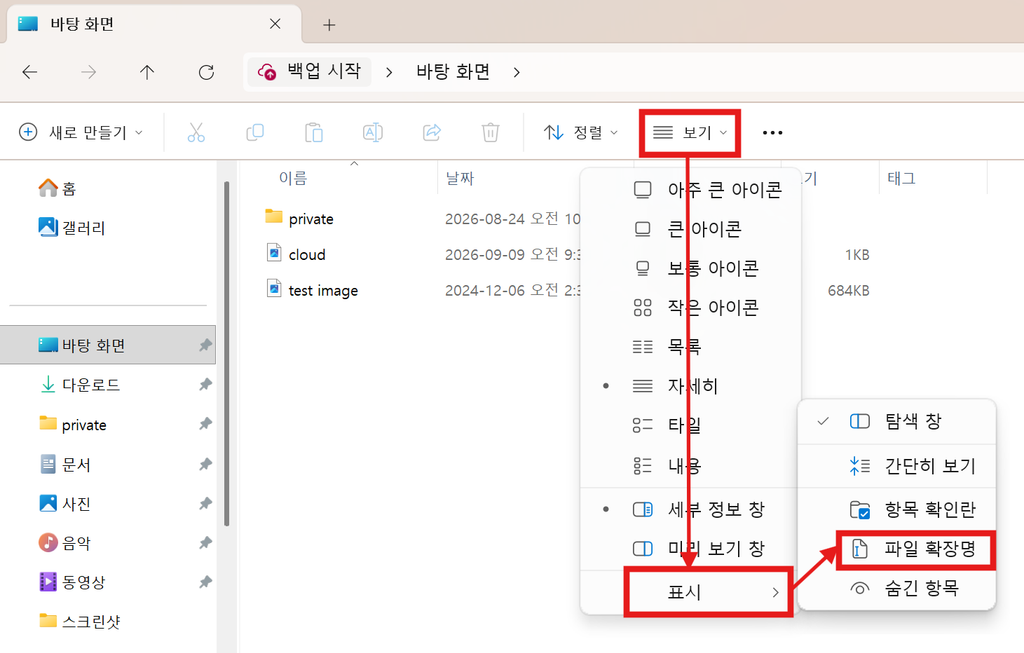Open private folder in the sidebar
This screenshot has width=1024, height=653.
(72, 424)
